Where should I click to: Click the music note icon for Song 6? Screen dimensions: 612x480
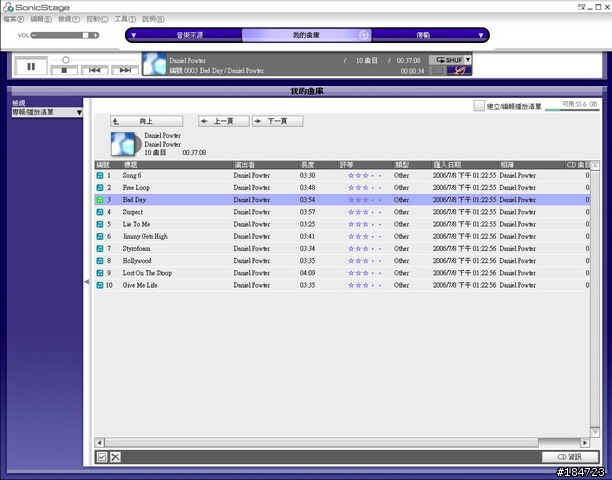(100, 176)
